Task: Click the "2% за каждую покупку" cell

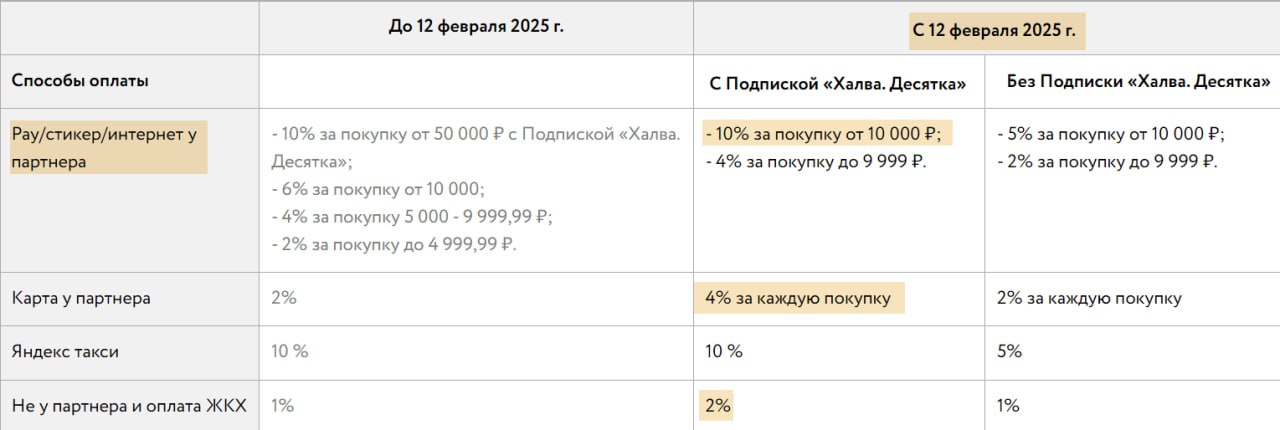Action: 1089,298
